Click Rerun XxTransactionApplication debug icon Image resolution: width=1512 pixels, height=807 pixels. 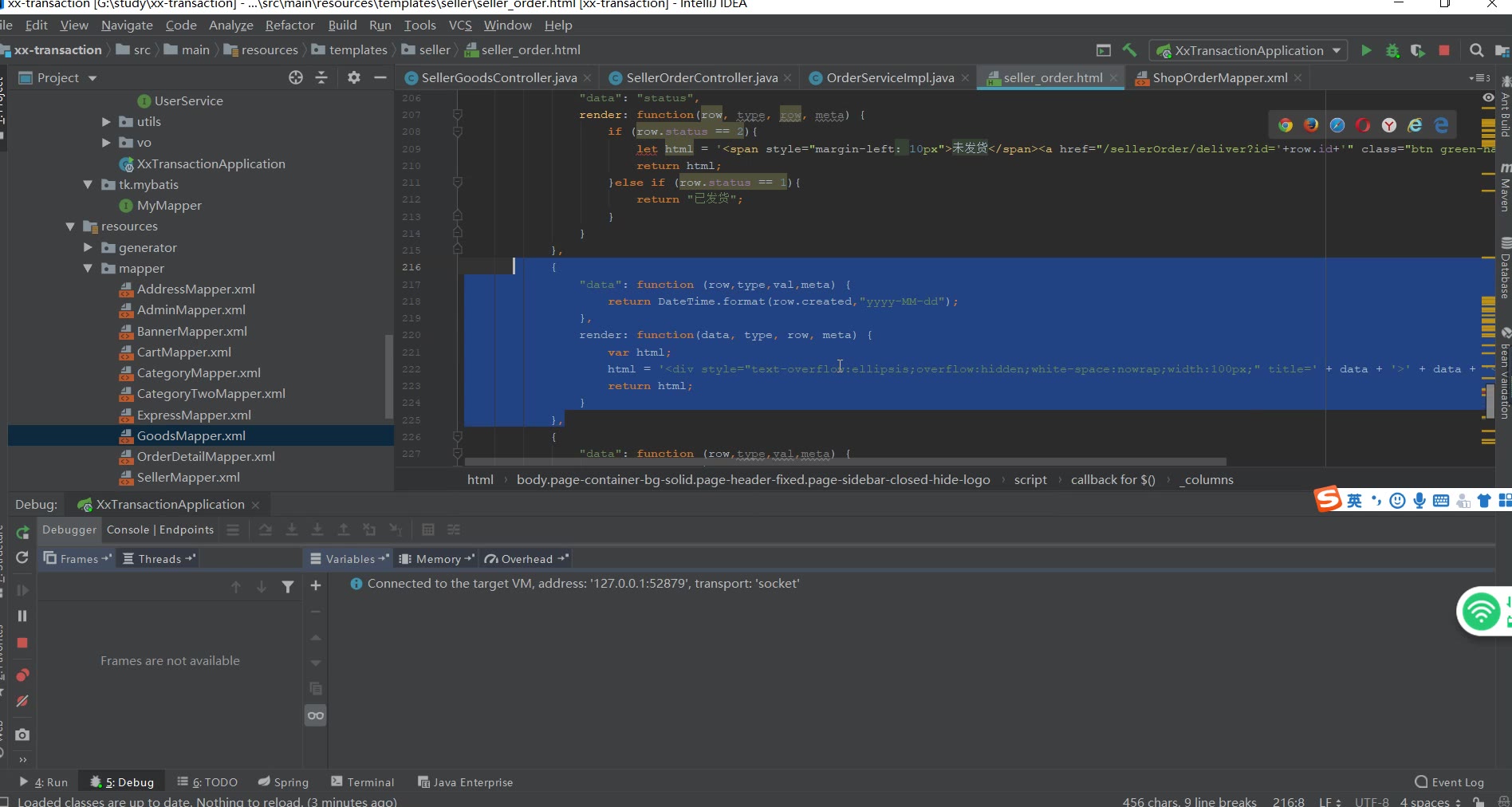point(22,532)
